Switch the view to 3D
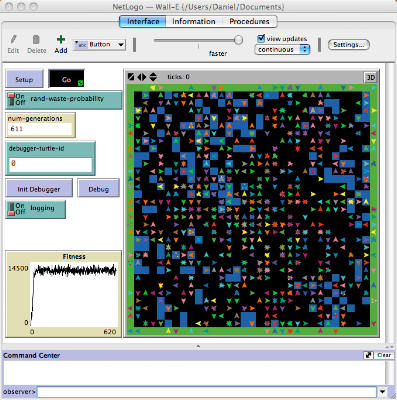Image resolution: width=397 pixels, height=400 pixels. [370, 77]
